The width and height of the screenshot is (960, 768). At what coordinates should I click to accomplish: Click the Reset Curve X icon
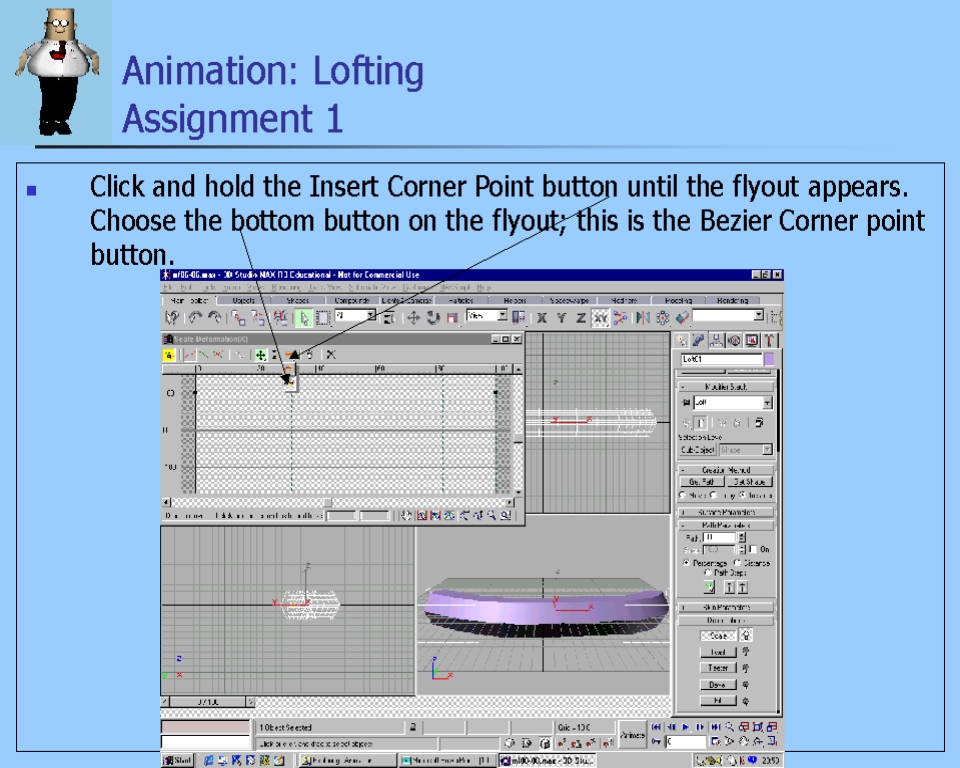[x=331, y=355]
